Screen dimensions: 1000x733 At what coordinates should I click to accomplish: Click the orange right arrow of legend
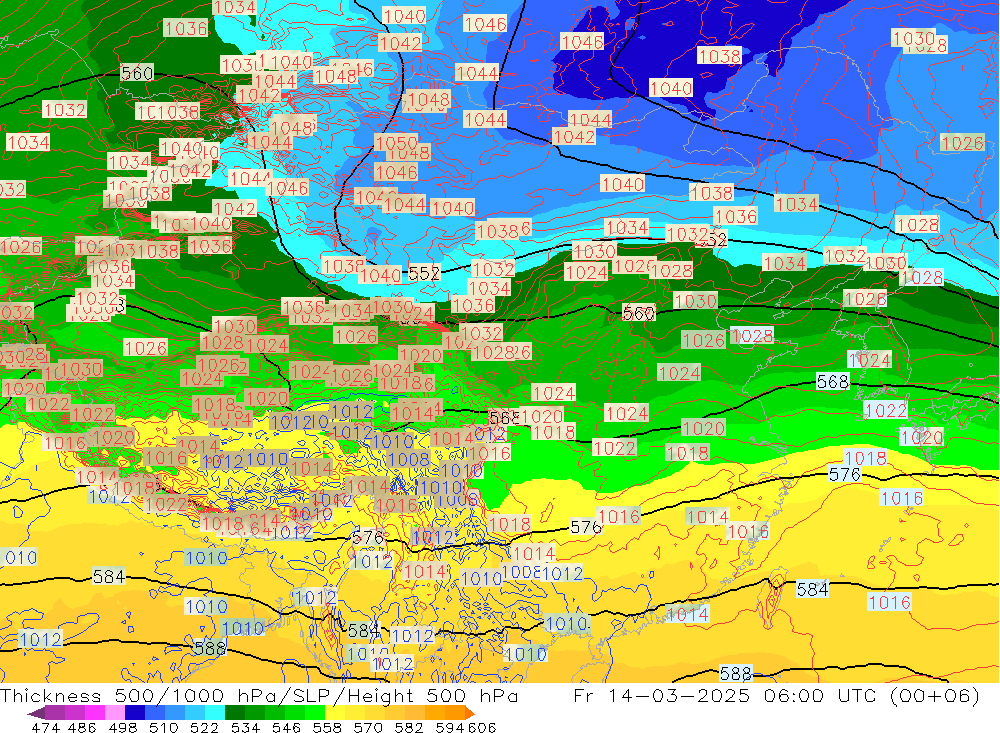469,713
